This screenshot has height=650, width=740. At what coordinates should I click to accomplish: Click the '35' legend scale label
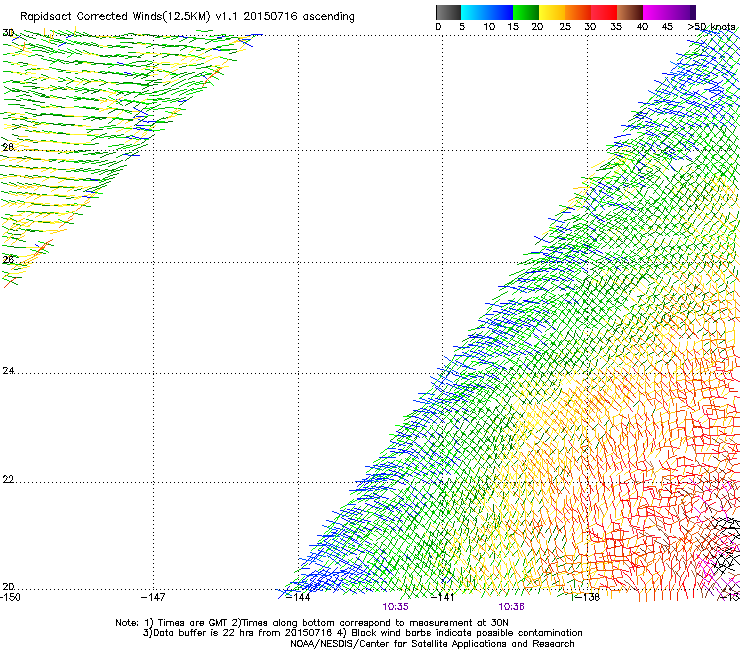pos(616,27)
